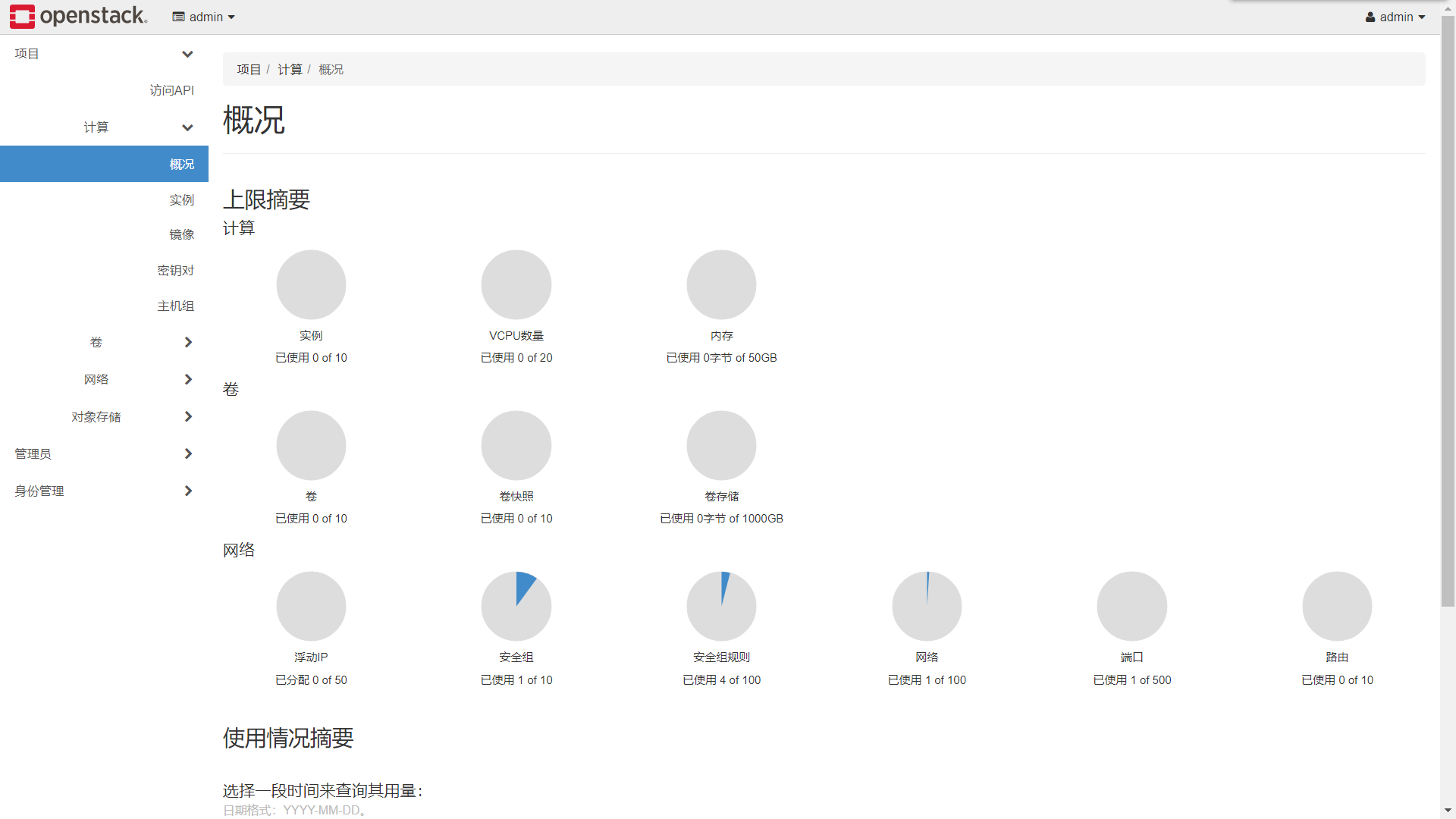Click the 安全组 usage pie chart
1456x819 pixels.
516,605
